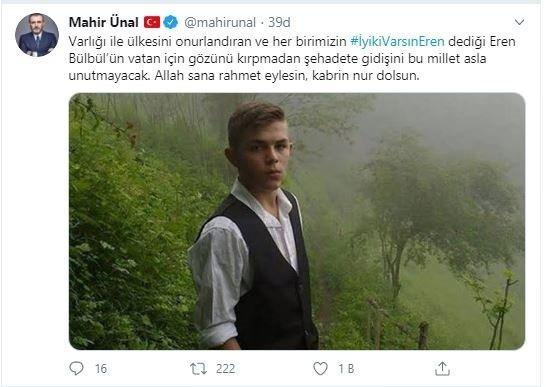
Task: Click the blue verified badge
Action: coord(171,22)
